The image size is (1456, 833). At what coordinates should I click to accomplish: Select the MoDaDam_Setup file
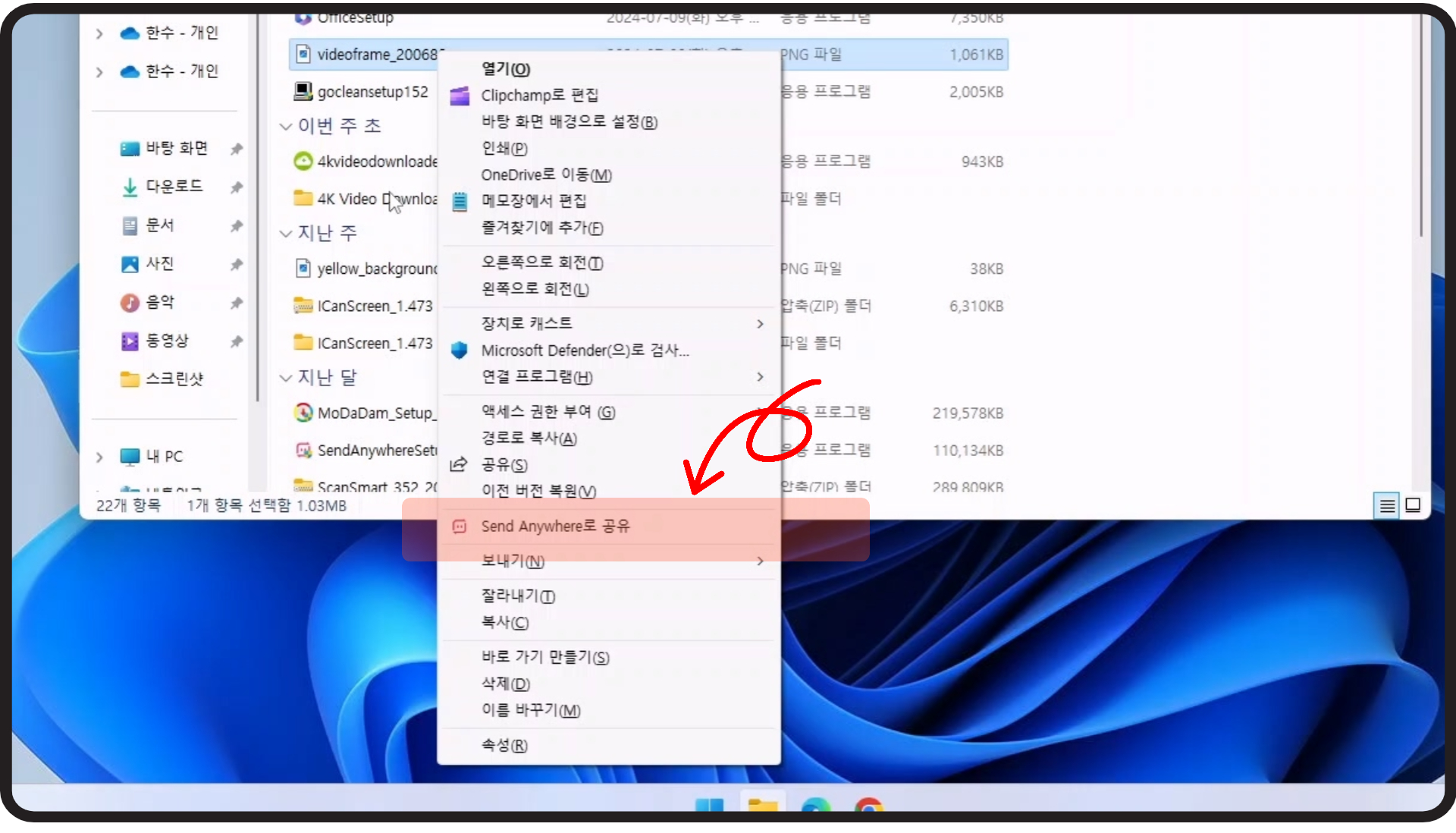click(375, 413)
